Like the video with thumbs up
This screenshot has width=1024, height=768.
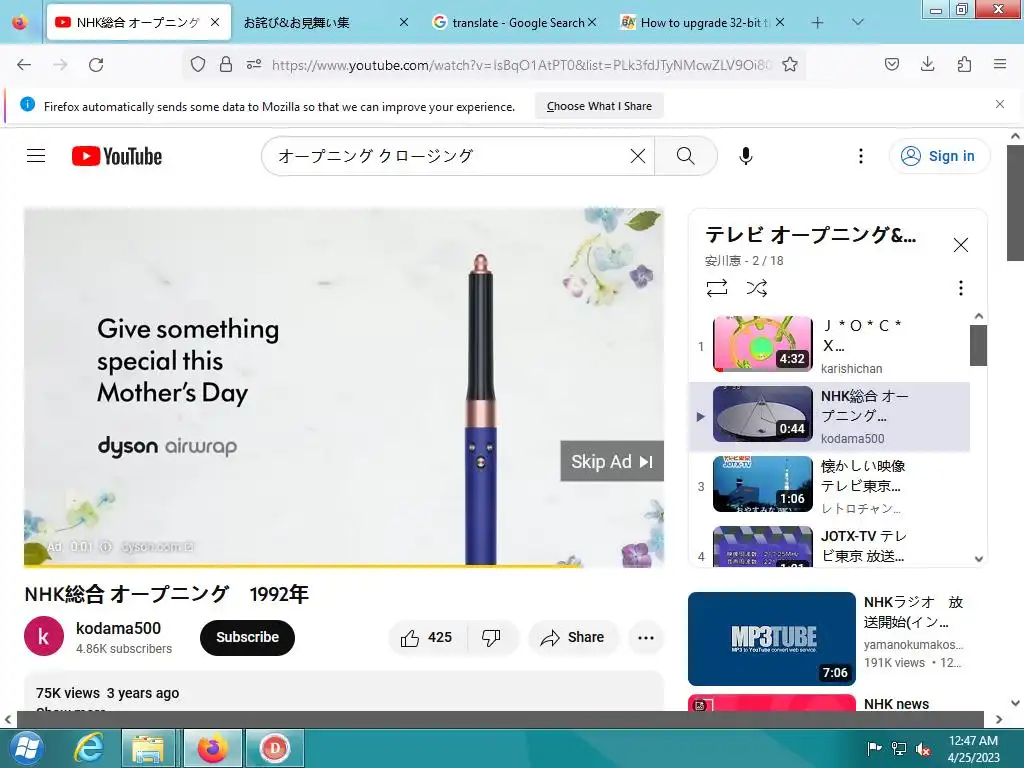[428, 637]
